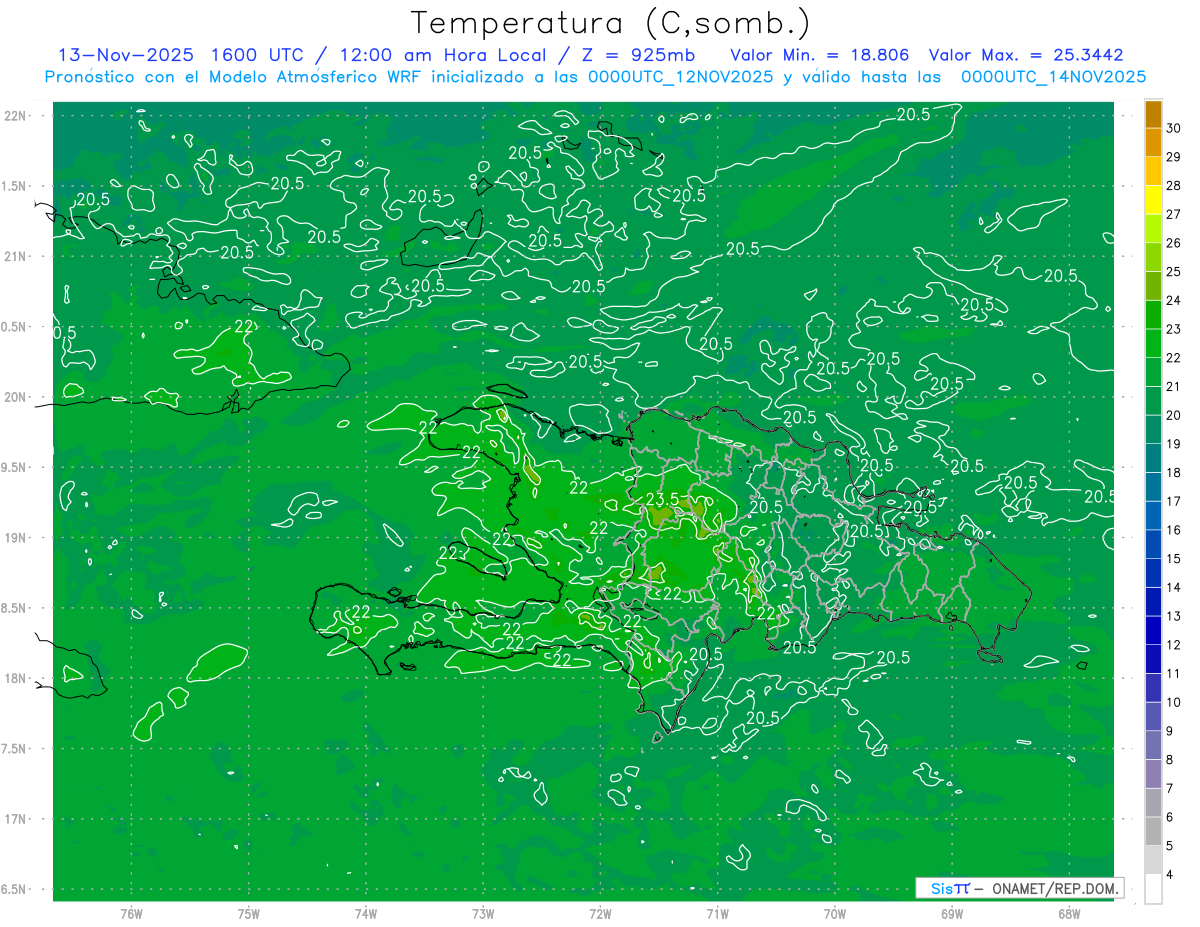Select the '9.5N' axis label
The height and width of the screenshot is (927, 1200).
click(14, 467)
